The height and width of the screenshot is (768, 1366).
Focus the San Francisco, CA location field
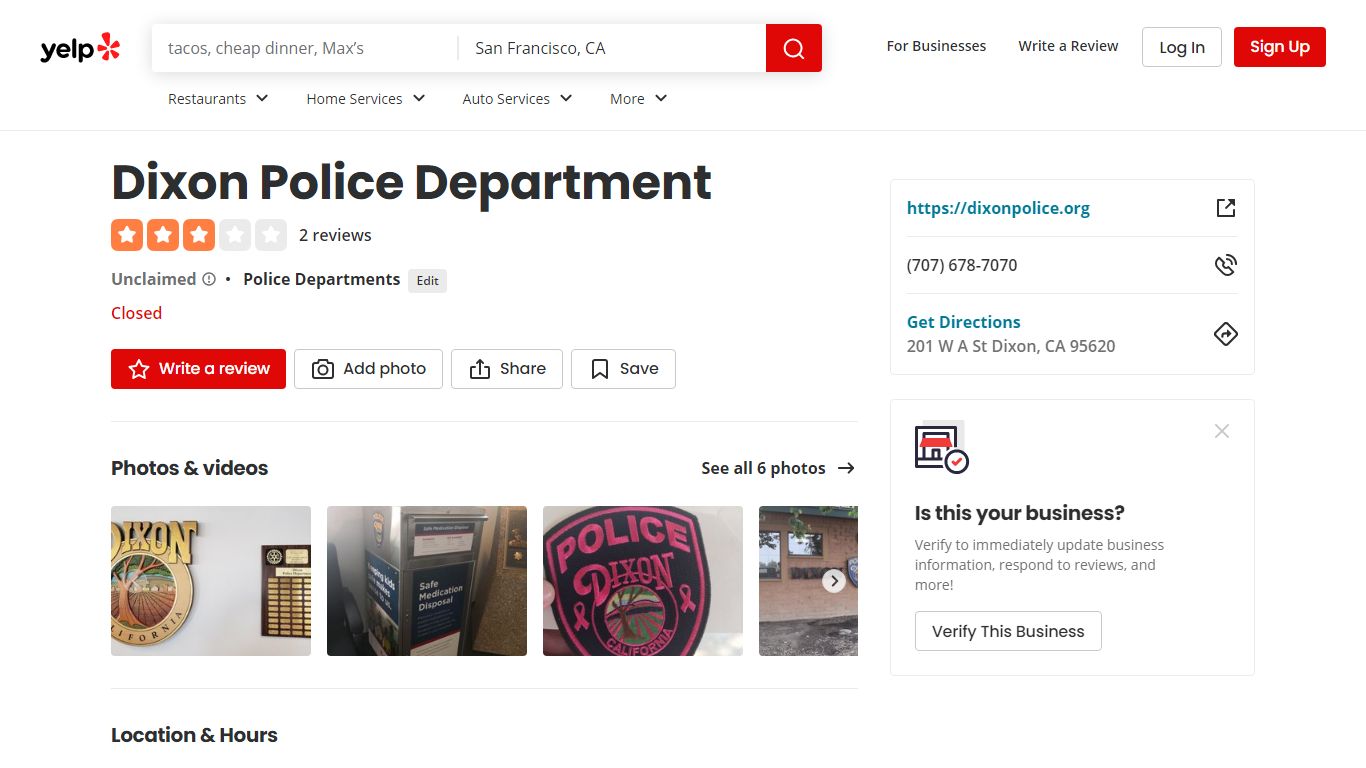pyautogui.click(x=612, y=48)
